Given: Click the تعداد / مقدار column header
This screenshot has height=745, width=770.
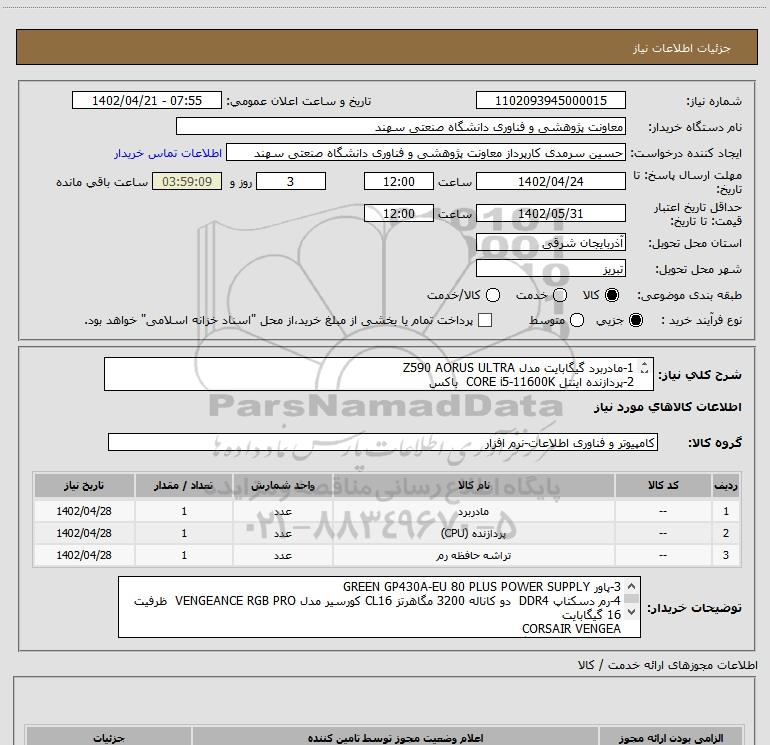Looking at the screenshot, I should (x=184, y=486).
